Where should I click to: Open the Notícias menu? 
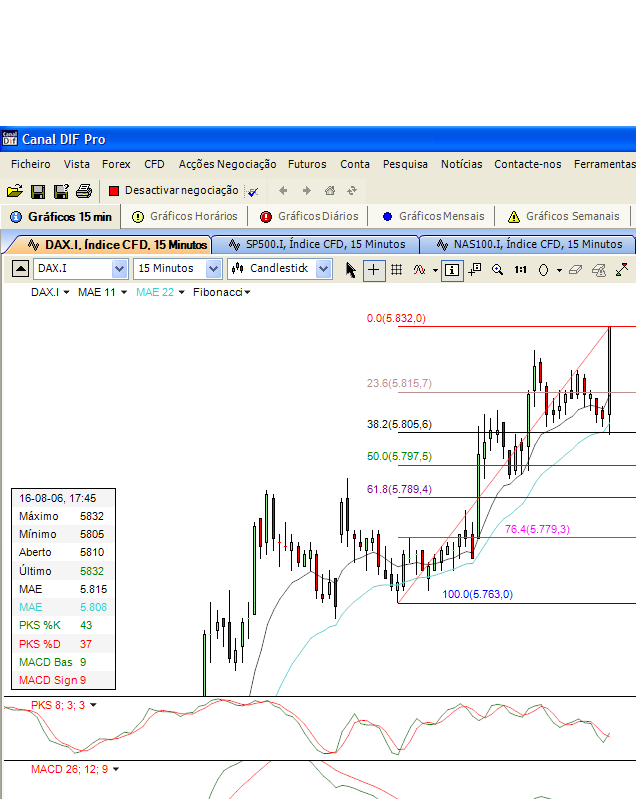point(462,164)
